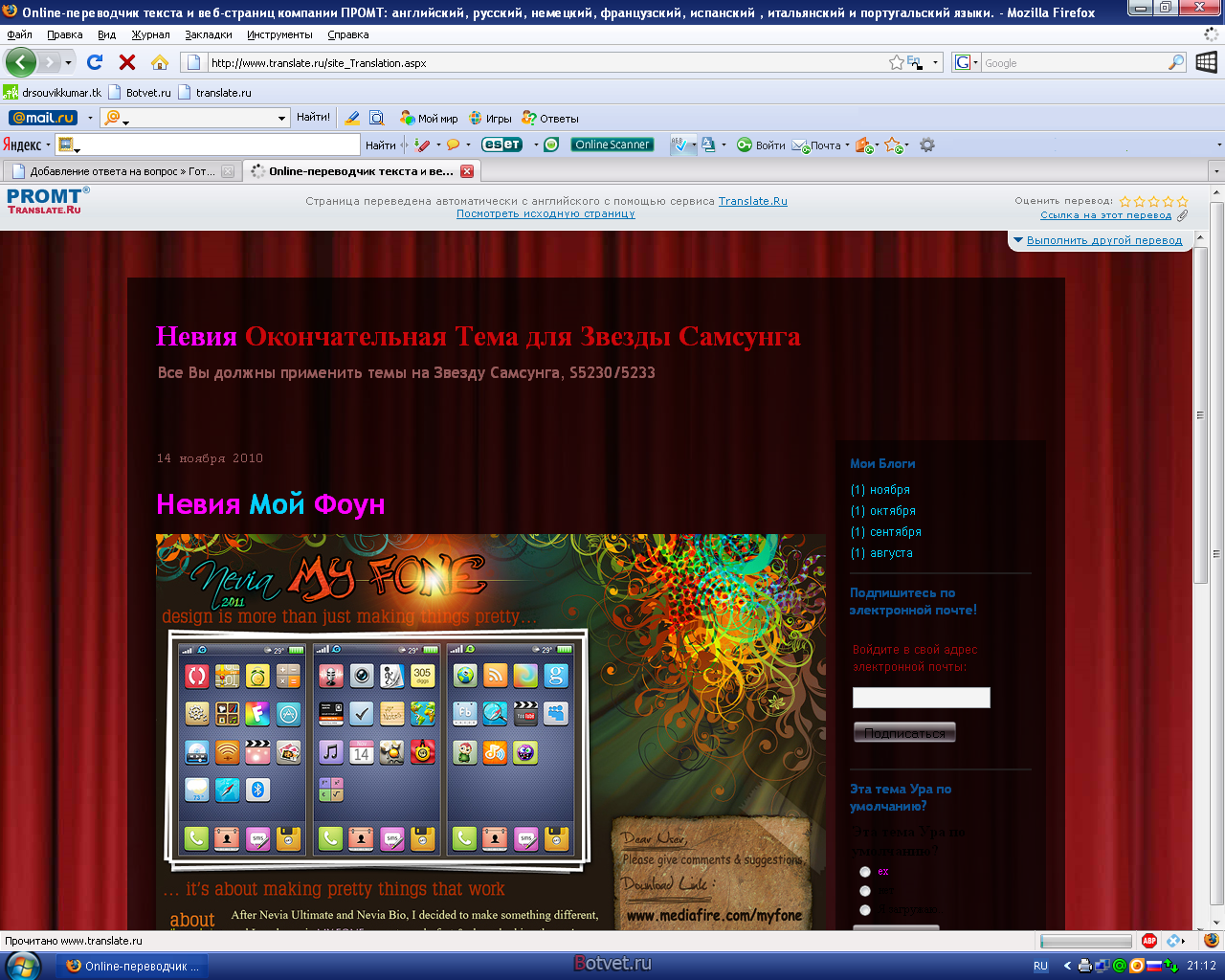This screenshot has height=980, width=1225.
Task: Click the yellow speech bubble icon in the Yandex toolbar
Action: click(453, 145)
